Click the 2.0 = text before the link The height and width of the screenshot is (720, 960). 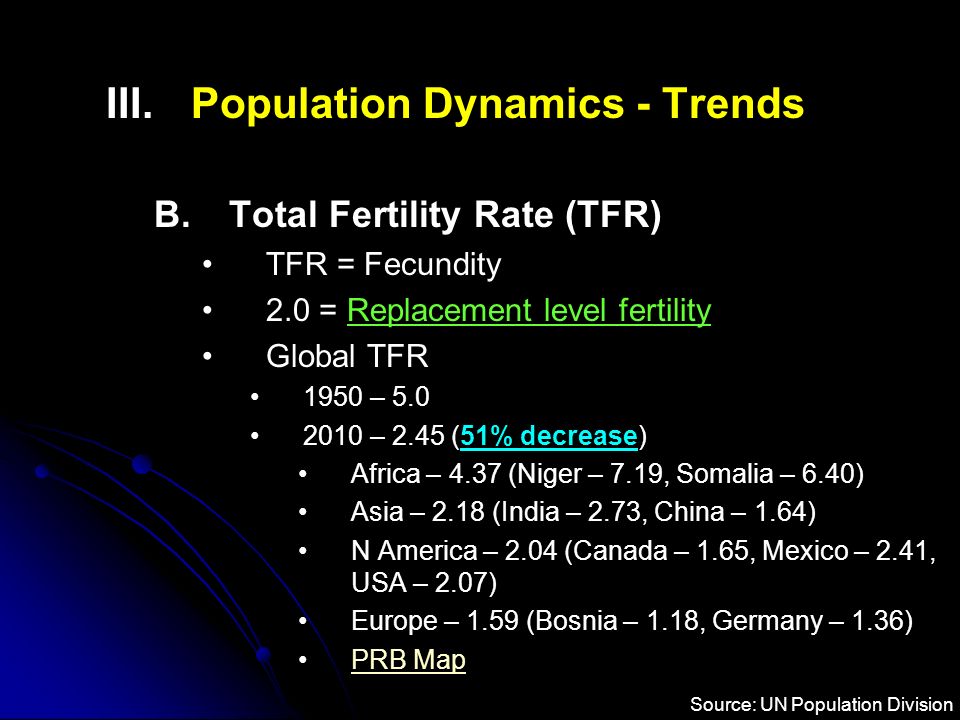pos(301,310)
